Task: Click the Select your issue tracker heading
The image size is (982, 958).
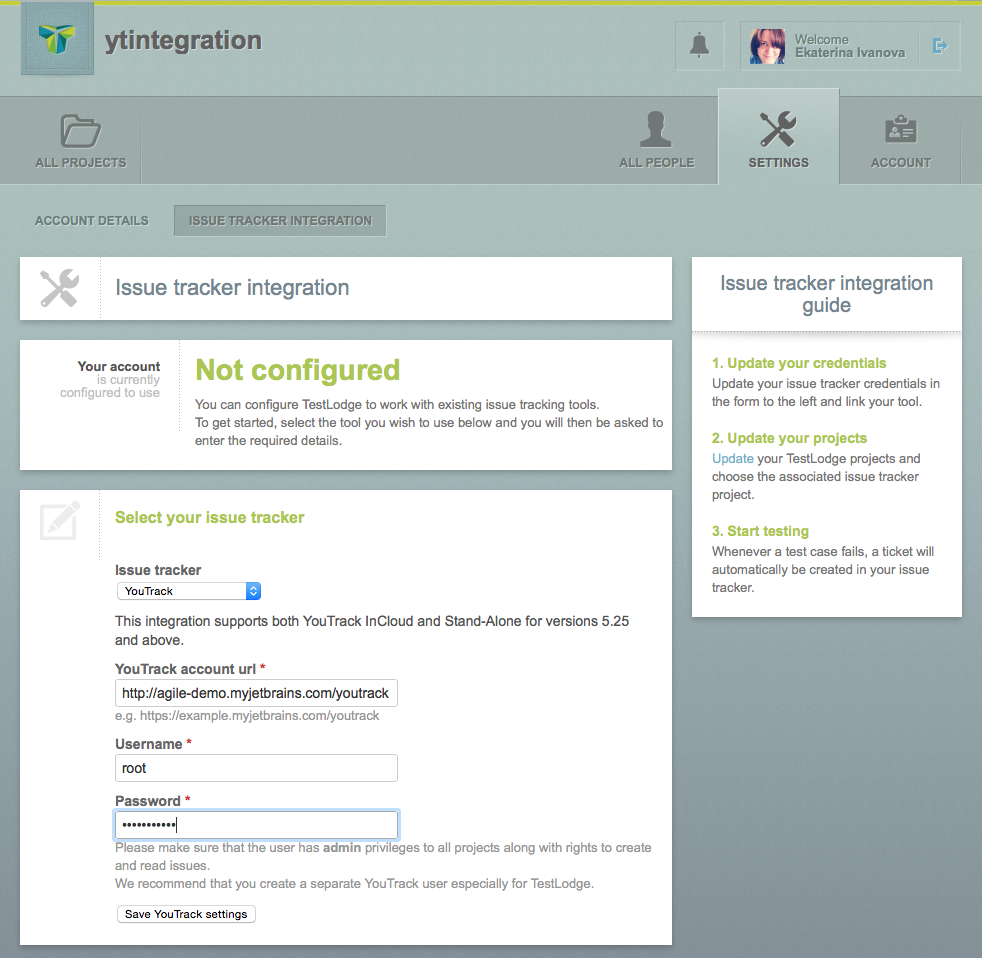Action: 209,517
